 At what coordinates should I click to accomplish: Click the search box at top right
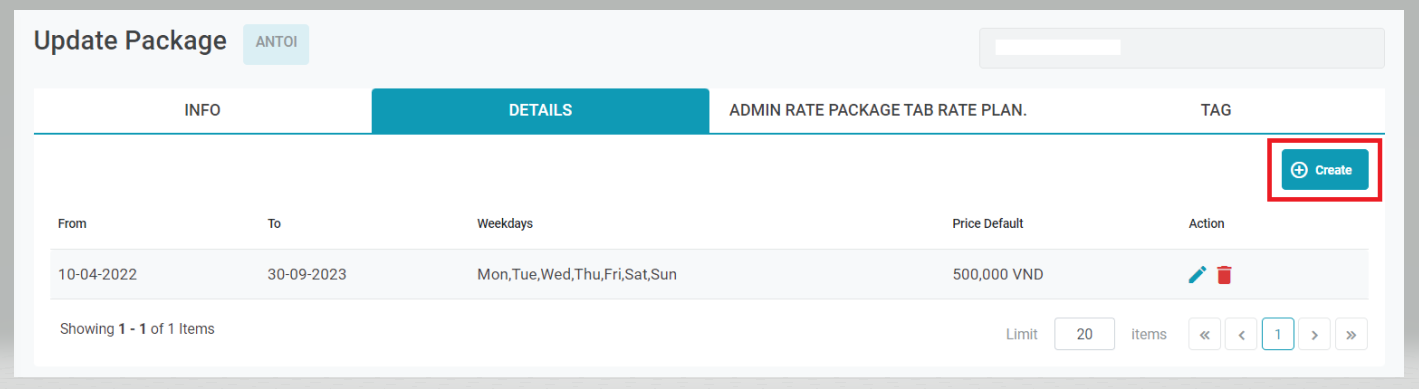(x=1182, y=48)
